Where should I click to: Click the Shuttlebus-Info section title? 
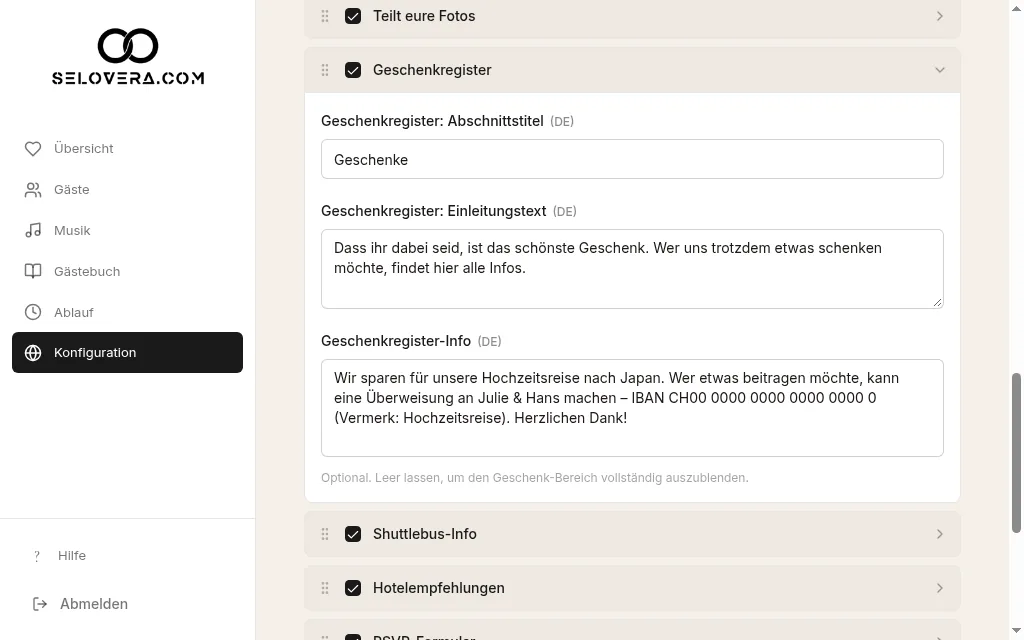(424, 534)
